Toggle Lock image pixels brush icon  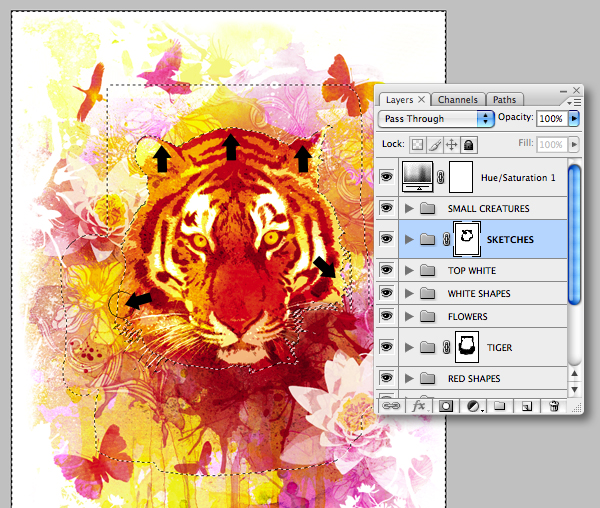[435, 145]
